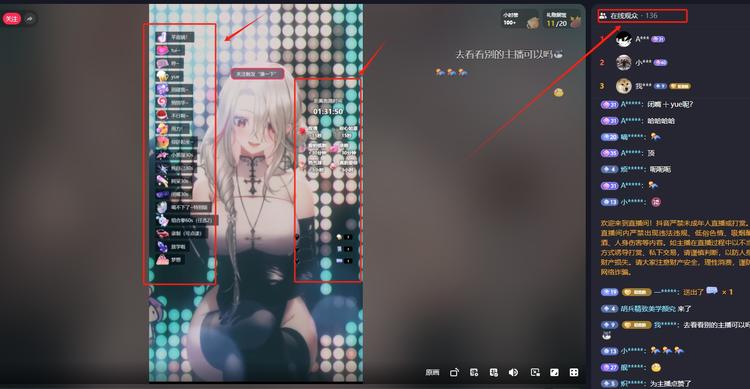Click the smiley emoji sent by 眼*****
Viewport: 750px width, 389px height.
(x=656, y=367)
